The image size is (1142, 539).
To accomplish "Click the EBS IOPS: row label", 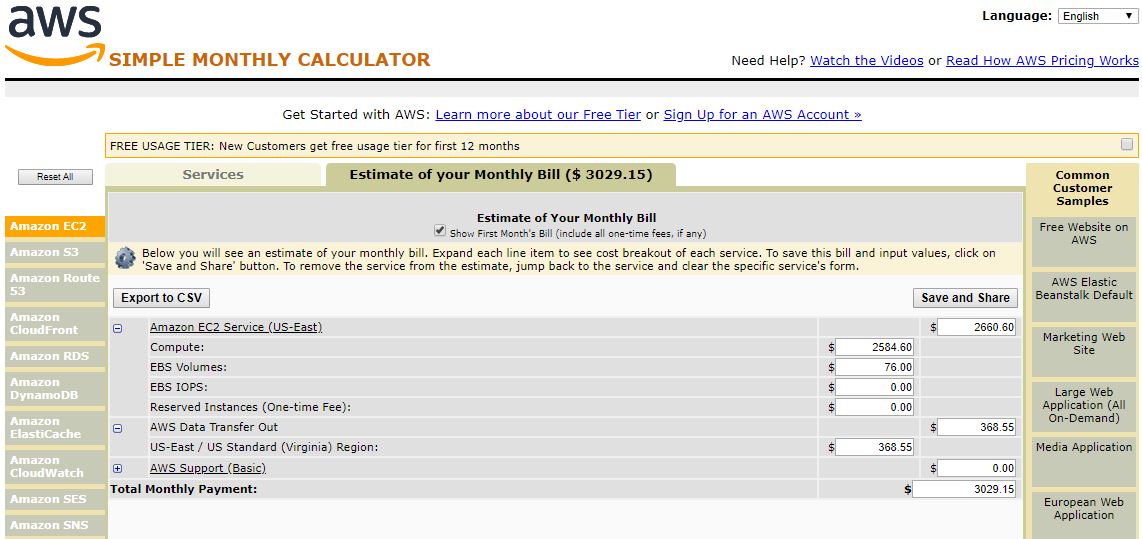I will coord(179,387).
